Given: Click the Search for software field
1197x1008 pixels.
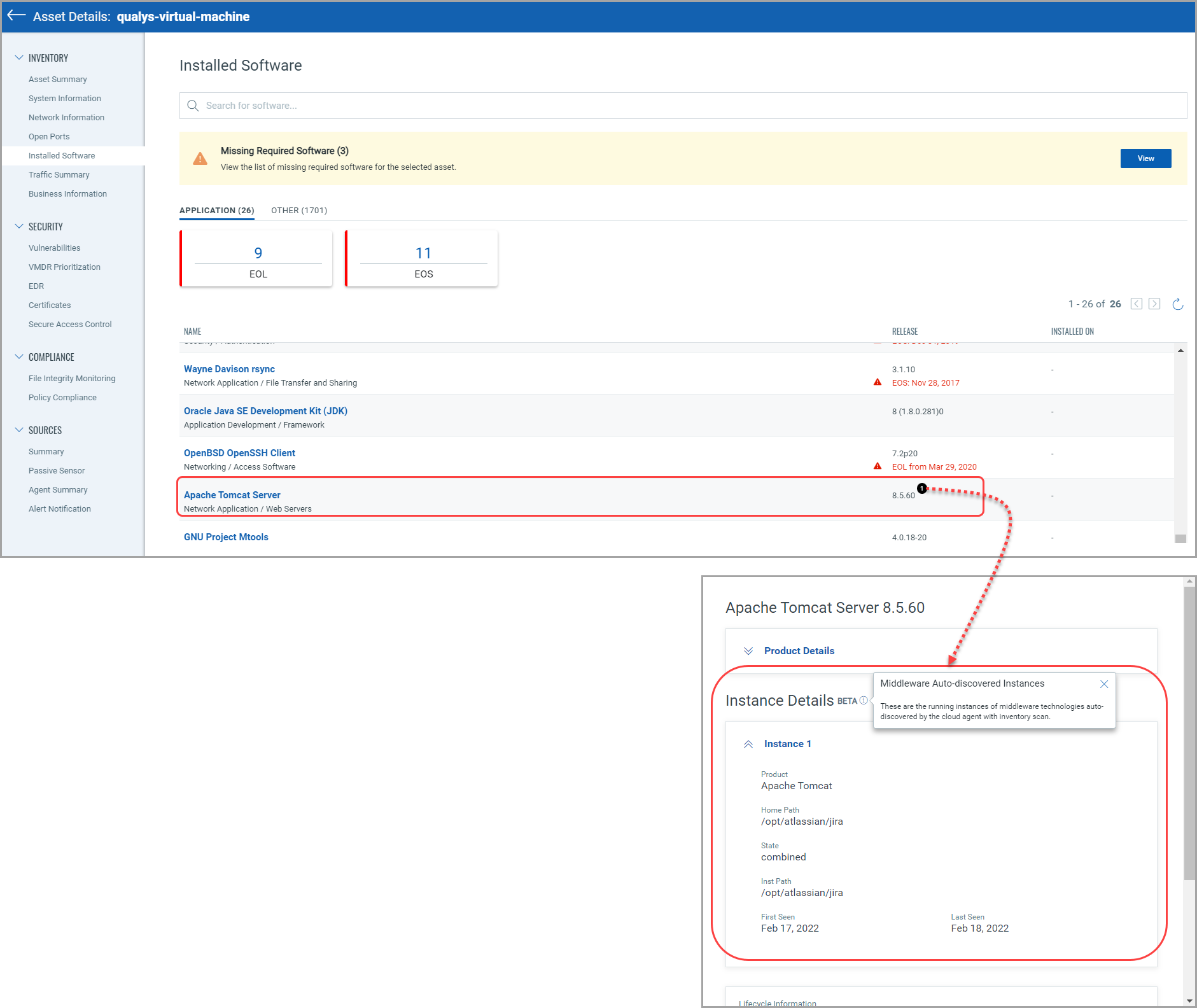Looking at the screenshot, I should point(683,106).
